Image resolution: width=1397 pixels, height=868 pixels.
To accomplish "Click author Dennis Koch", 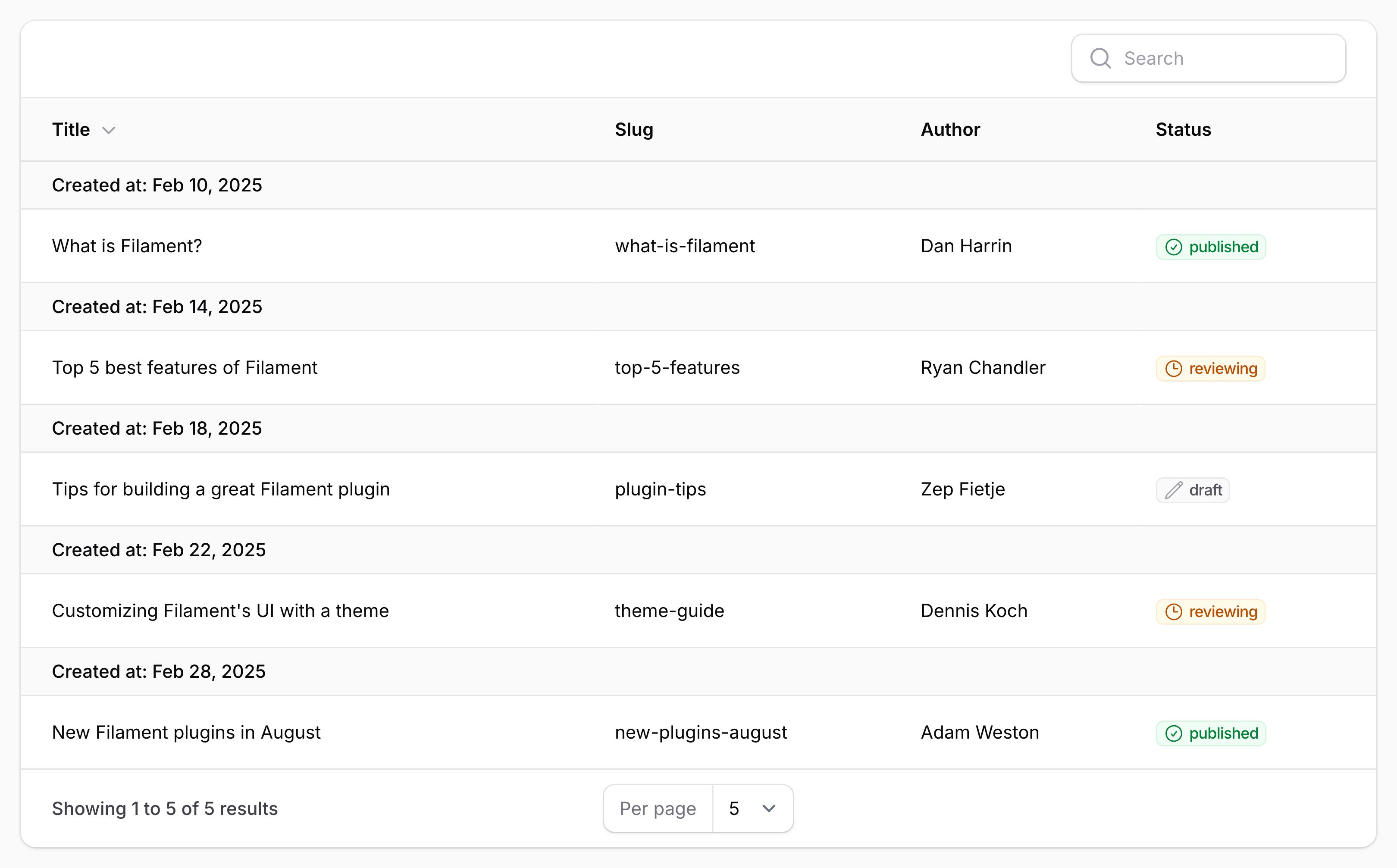I will tap(974, 611).
